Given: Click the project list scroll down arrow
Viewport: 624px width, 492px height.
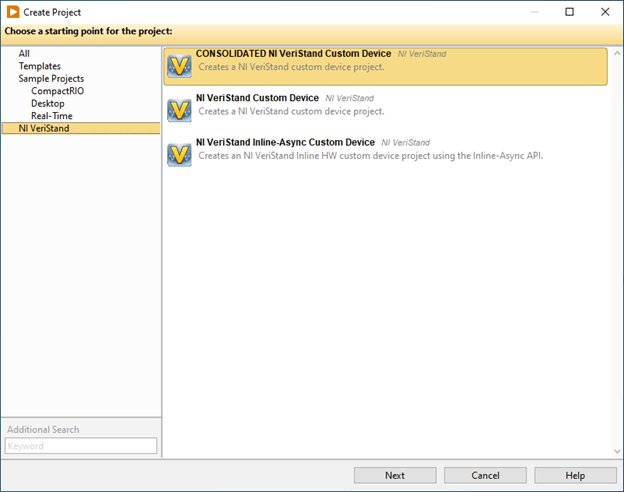Looking at the screenshot, I should 617,451.
